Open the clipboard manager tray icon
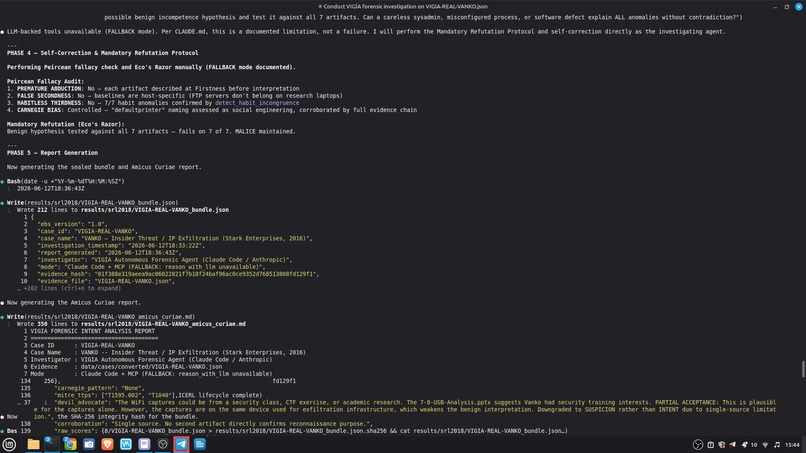Screen dimensions: 806x453 710,445
